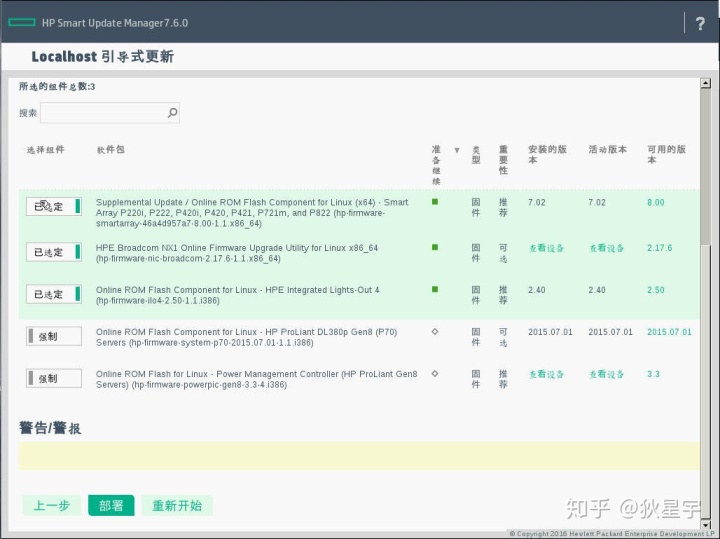Toggle selected switch for Broadcom NX1 component
The image size is (720, 539).
(54, 252)
